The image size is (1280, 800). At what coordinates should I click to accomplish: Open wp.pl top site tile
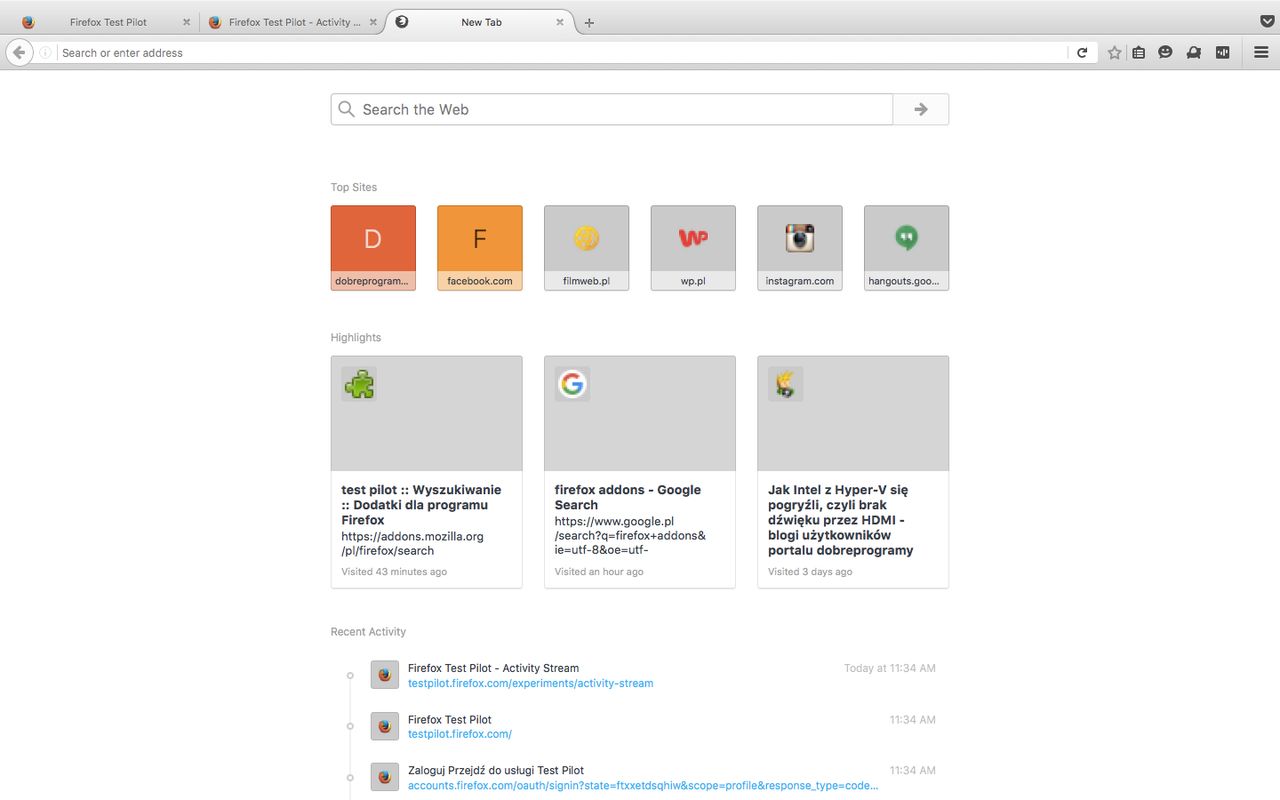(x=693, y=248)
